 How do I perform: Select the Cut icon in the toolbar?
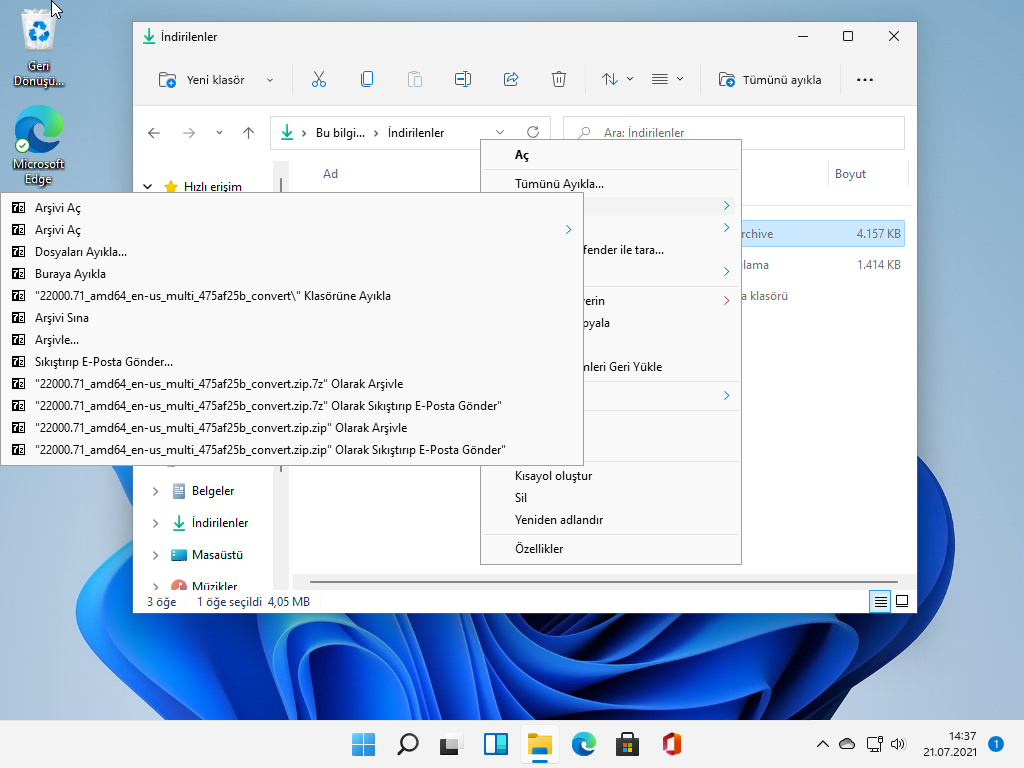pos(319,79)
